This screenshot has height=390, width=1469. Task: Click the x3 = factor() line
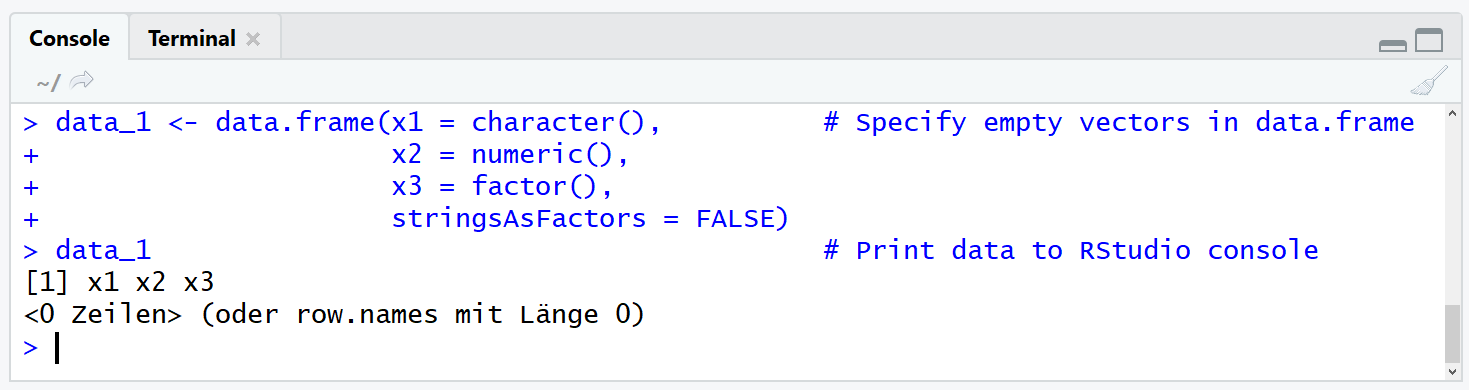coord(502,187)
